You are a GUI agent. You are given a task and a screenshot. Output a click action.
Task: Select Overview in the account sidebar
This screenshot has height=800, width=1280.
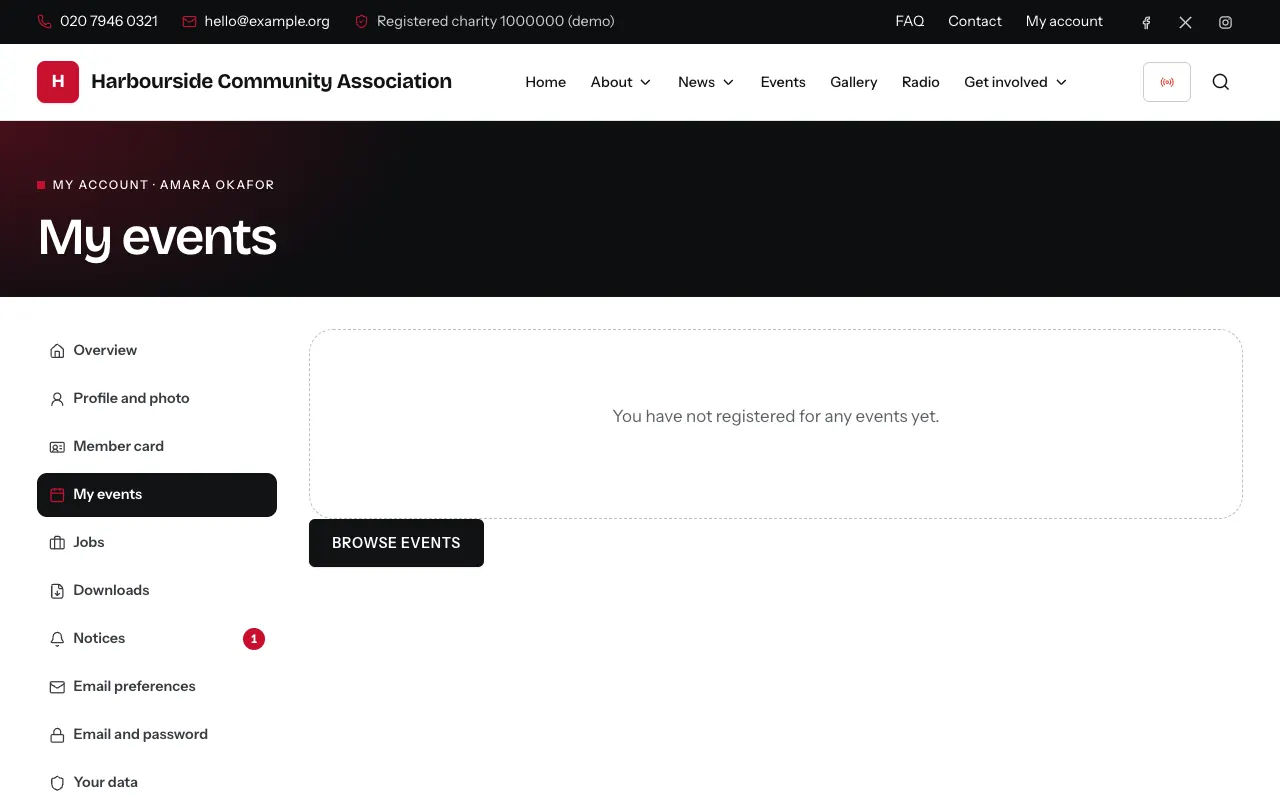[157, 351]
